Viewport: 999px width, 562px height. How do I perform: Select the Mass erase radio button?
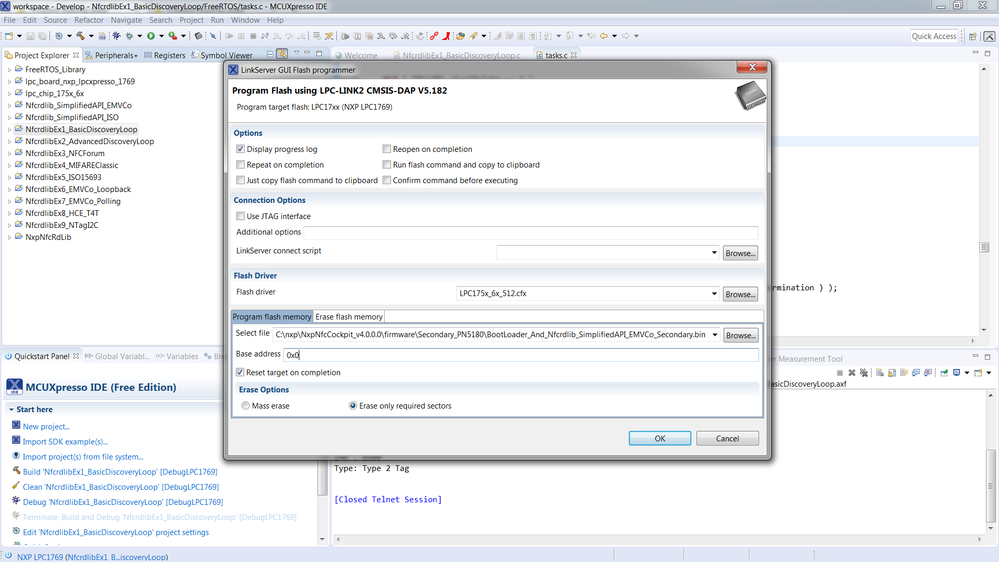coord(245,405)
